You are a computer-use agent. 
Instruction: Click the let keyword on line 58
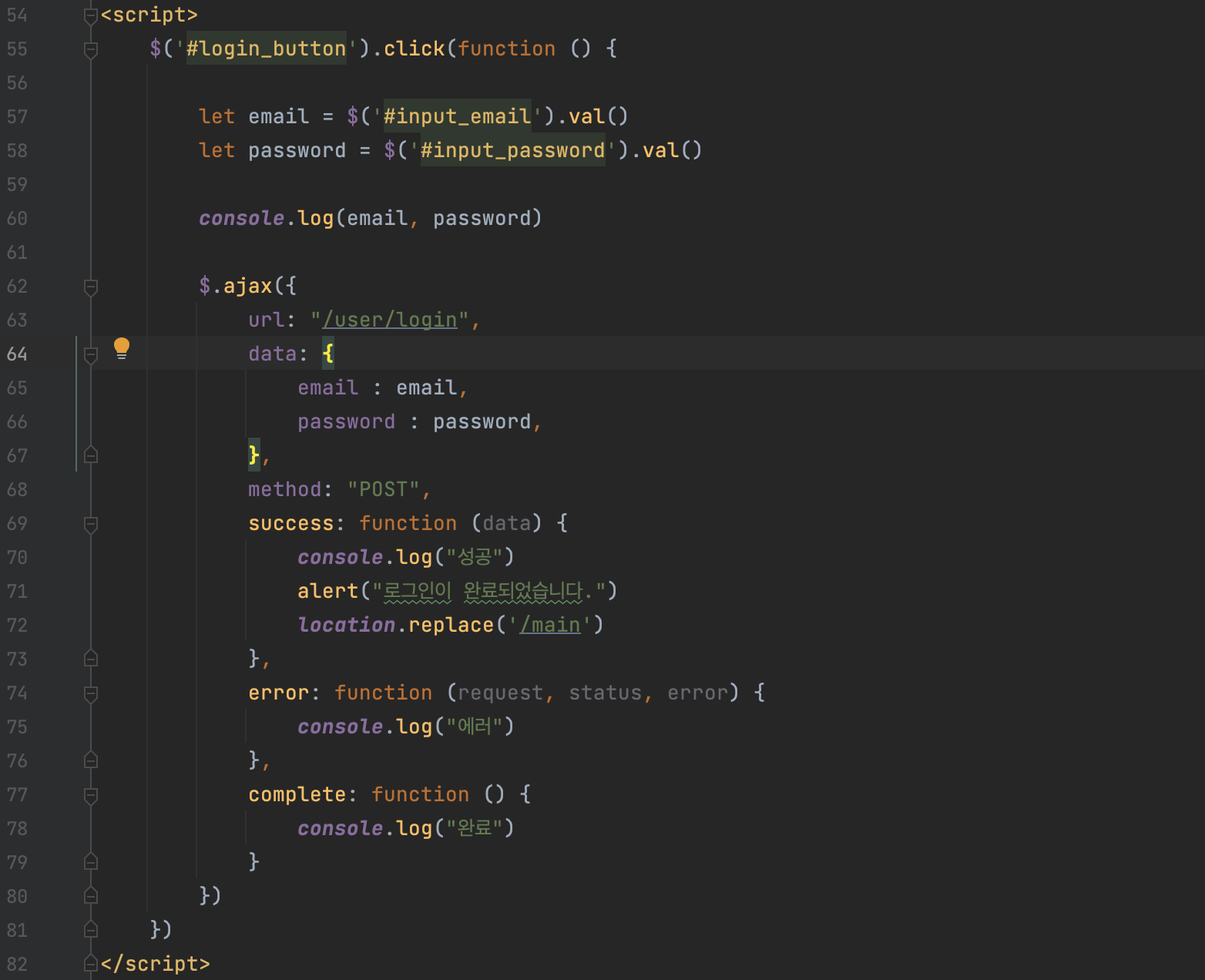coord(217,150)
